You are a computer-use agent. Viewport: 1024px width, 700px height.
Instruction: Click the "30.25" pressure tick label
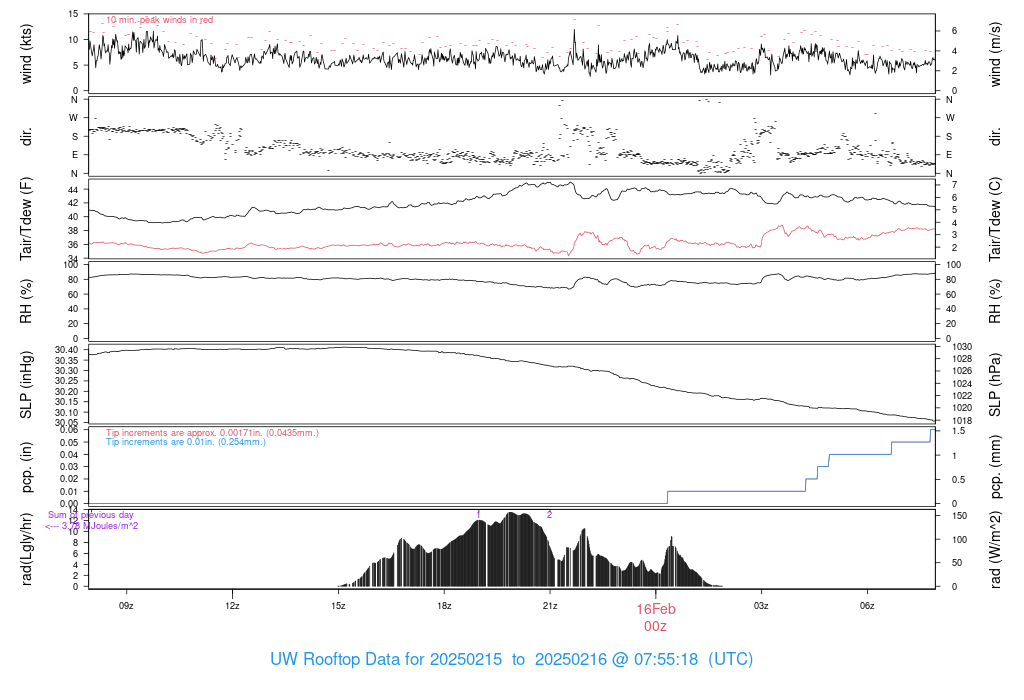67,381
